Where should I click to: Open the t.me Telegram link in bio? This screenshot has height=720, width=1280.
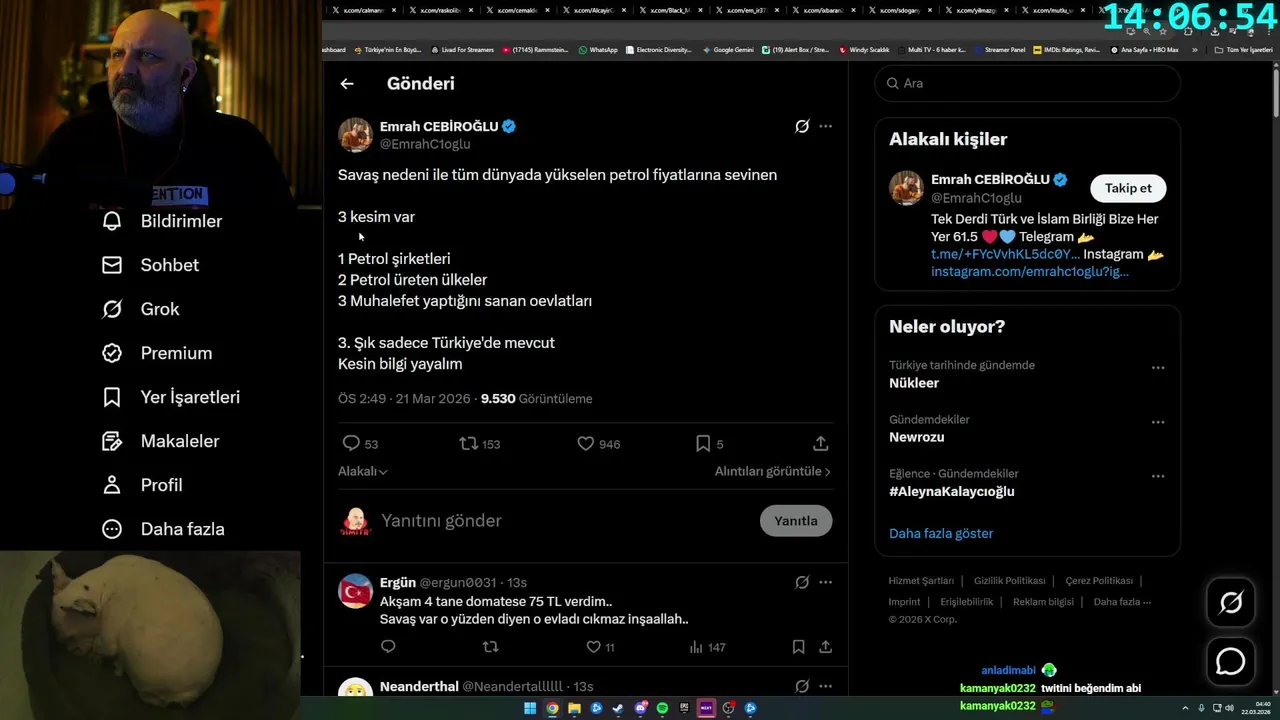[x=1005, y=254]
